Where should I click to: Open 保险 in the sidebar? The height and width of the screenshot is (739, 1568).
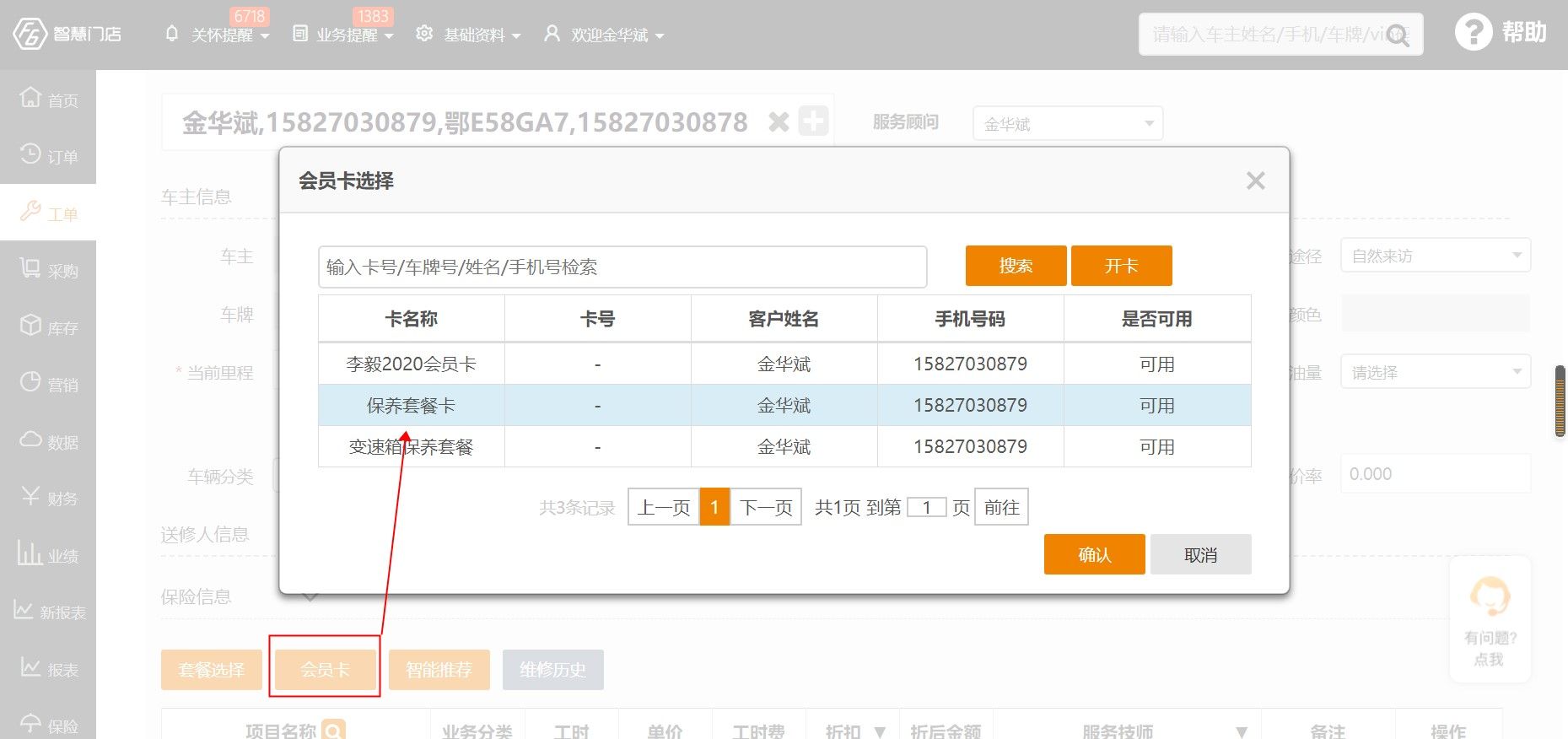point(48,724)
